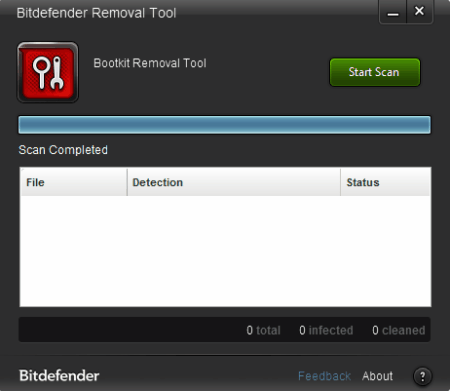Open the About link

(x=377, y=376)
